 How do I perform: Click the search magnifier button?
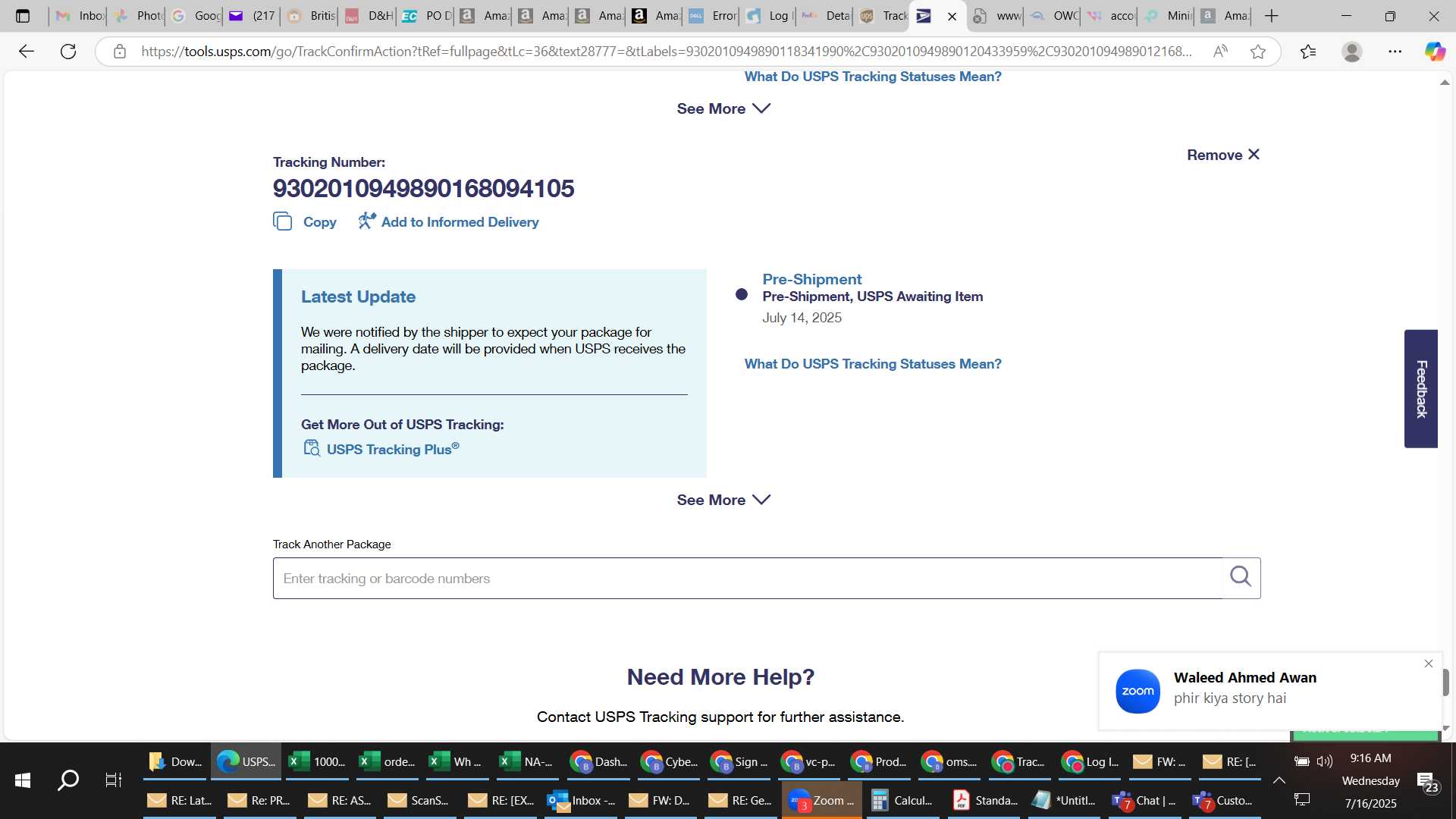tap(1241, 577)
